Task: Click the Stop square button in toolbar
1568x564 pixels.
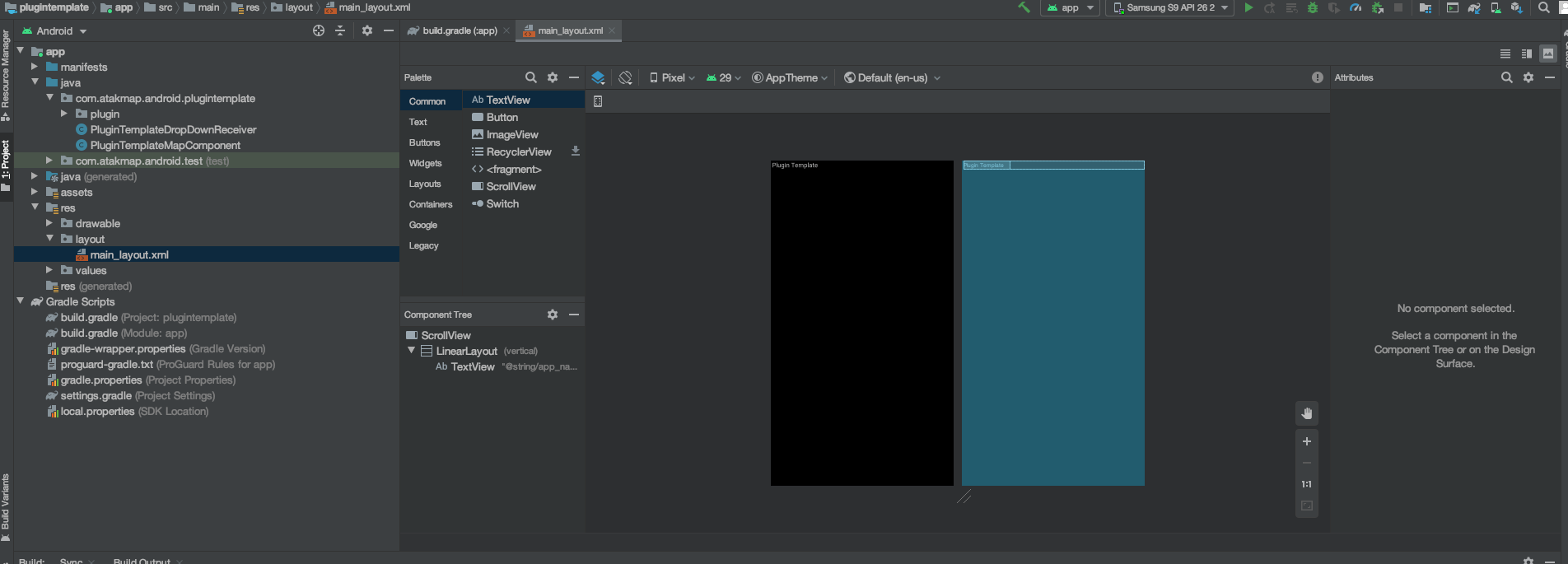Action: click(x=1398, y=7)
